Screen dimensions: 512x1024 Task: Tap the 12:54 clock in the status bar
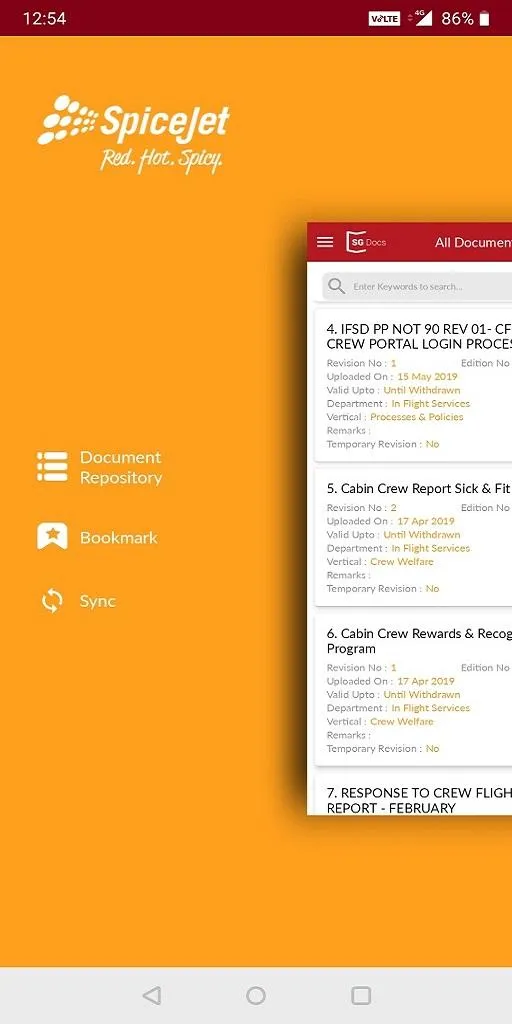pos(44,18)
